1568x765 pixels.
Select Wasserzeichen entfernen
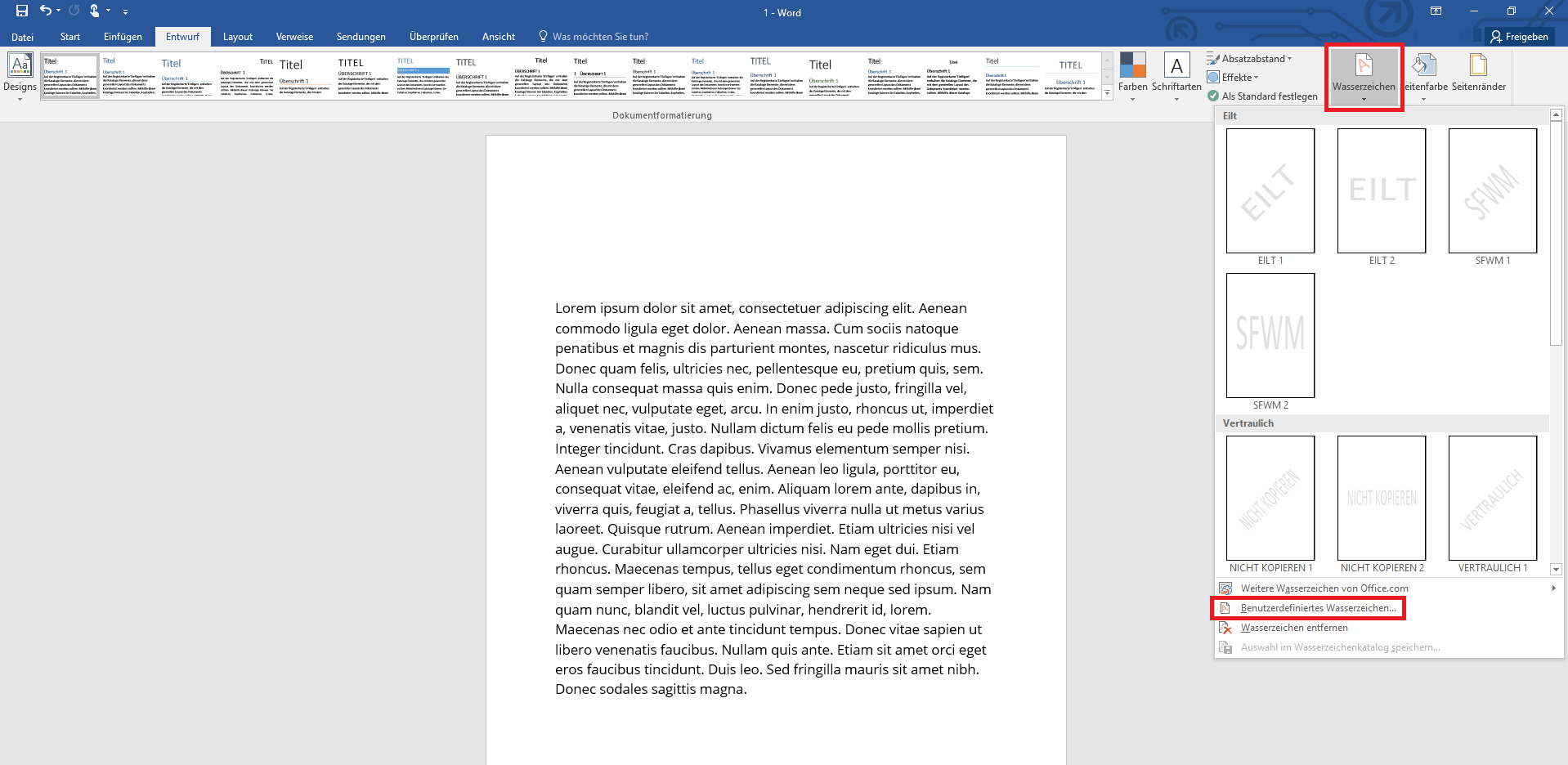coord(1293,628)
